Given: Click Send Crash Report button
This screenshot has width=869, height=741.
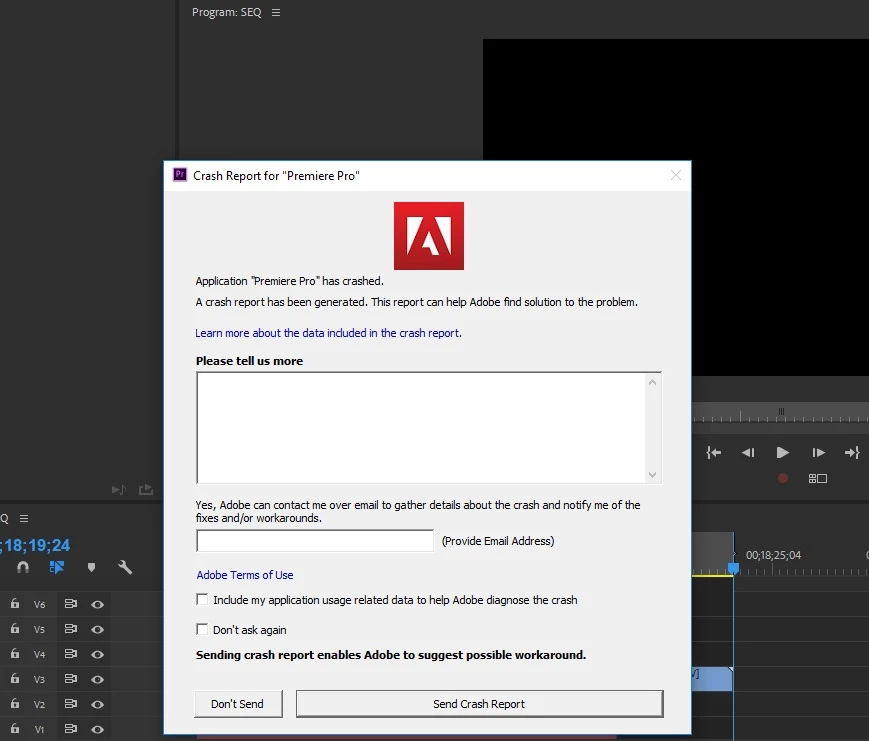Looking at the screenshot, I should [x=479, y=704].
